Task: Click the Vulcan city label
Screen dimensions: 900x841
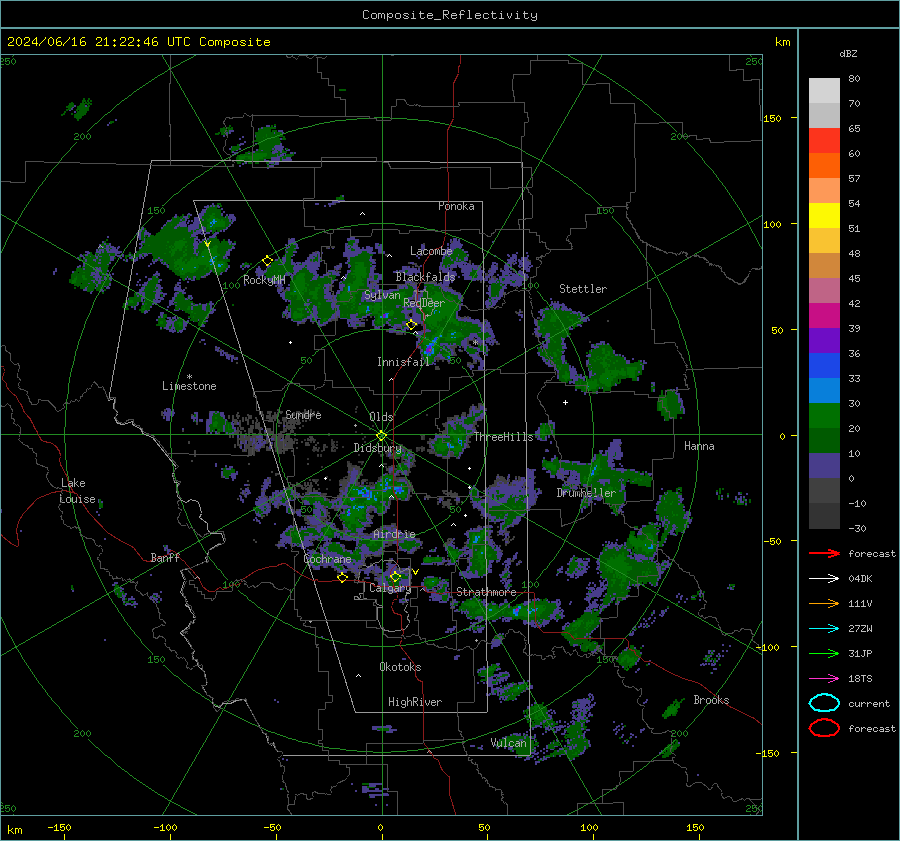Action: [508, 743]
